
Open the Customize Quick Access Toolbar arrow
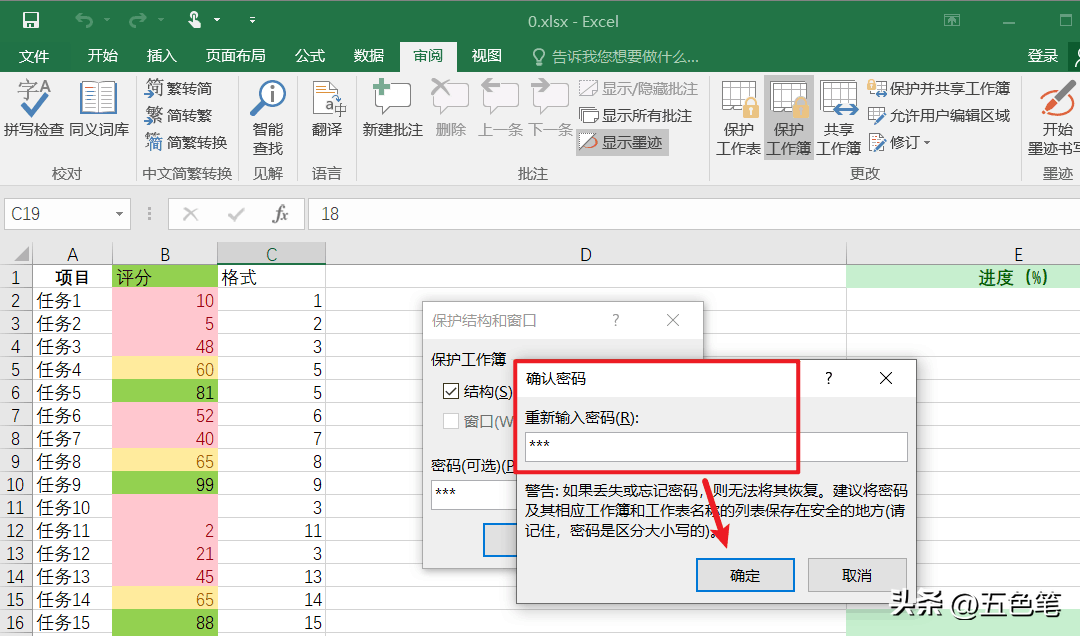tap(252, 21)
